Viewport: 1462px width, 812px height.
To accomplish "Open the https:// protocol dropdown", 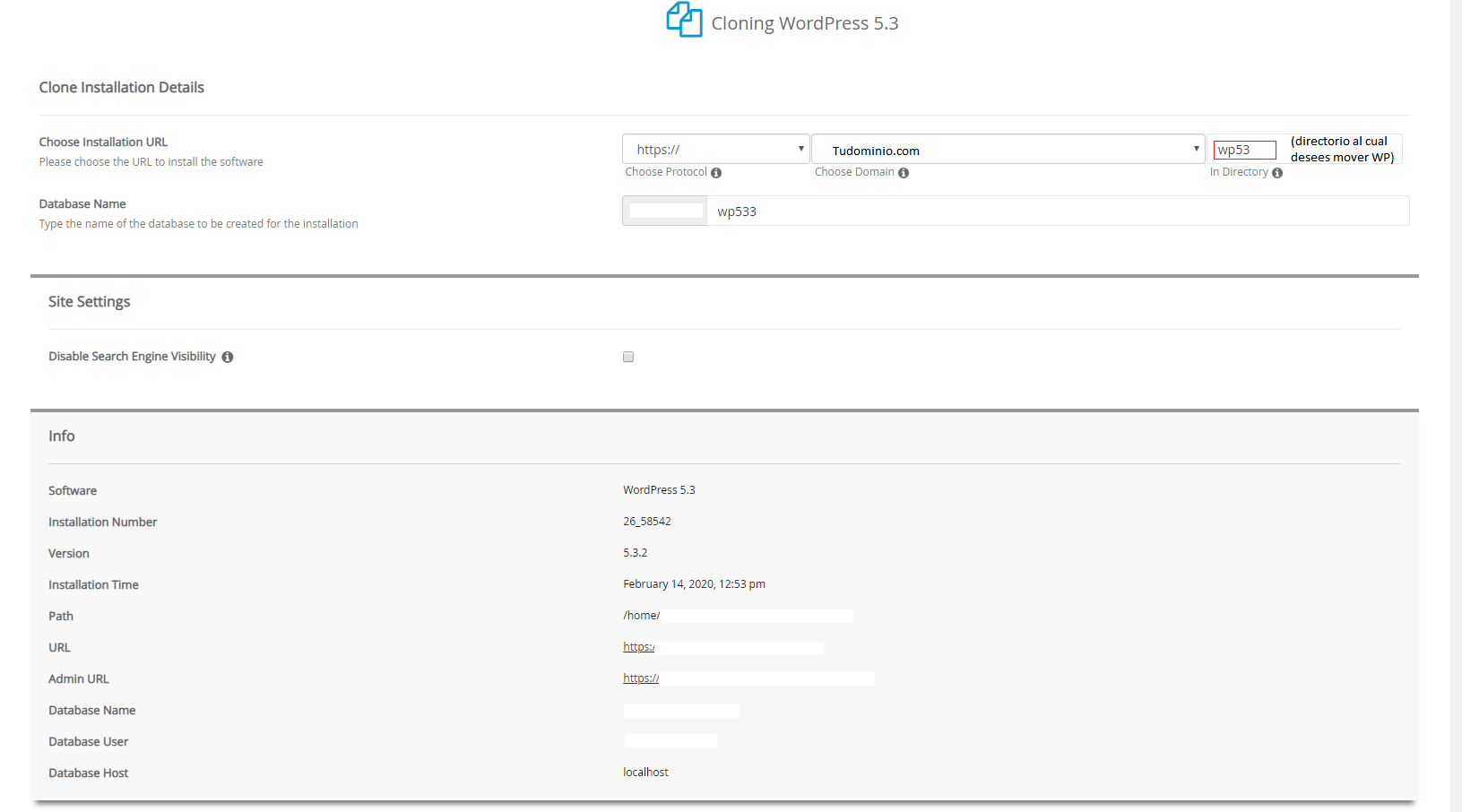I will 715,149.
